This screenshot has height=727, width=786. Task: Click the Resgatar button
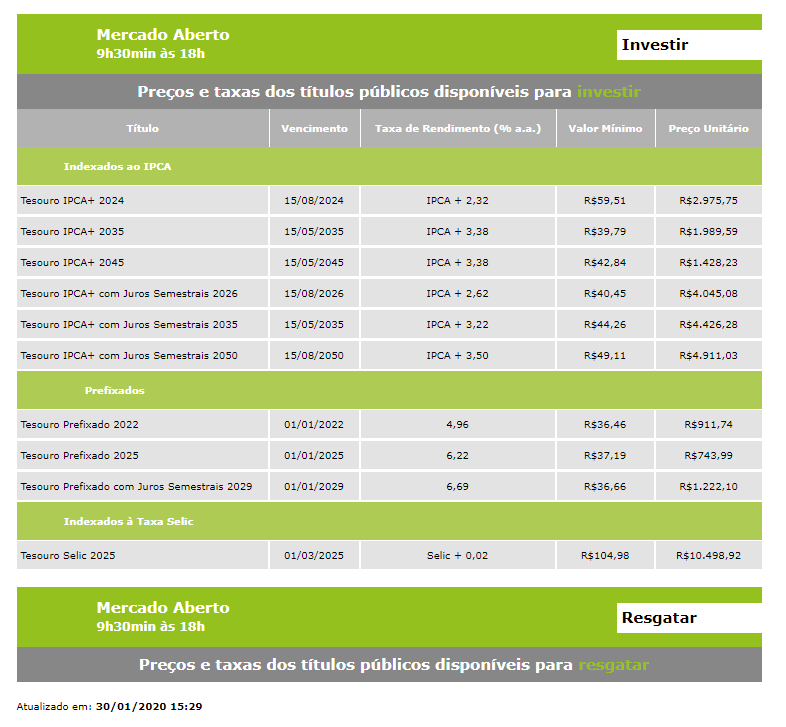click(x=688, y=618)
